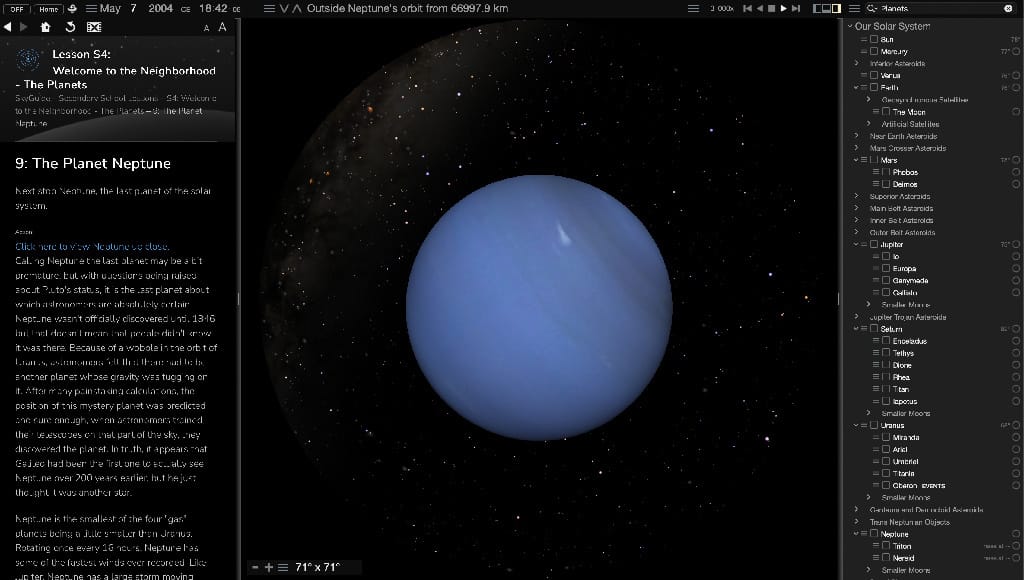Clear the Planets search field
The height and width of the screenshot is (580, 1024).
tap(1008, 8)
